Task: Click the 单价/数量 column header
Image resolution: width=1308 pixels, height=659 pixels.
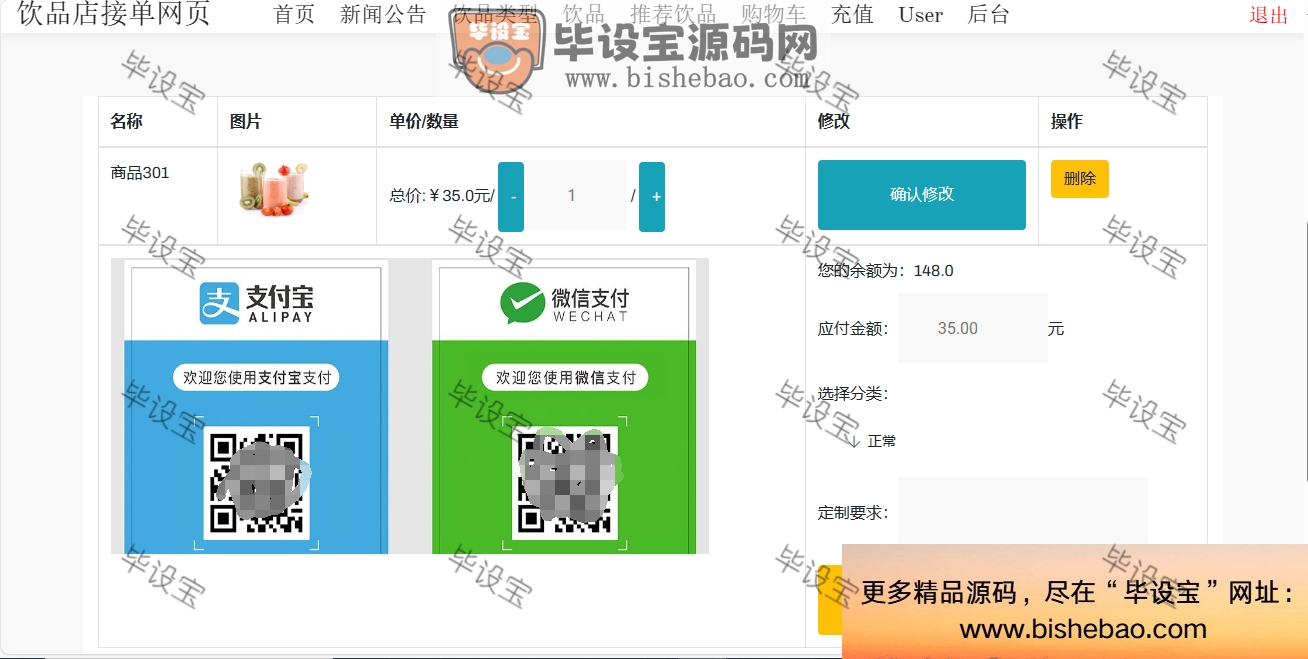Action: (424, 121)
